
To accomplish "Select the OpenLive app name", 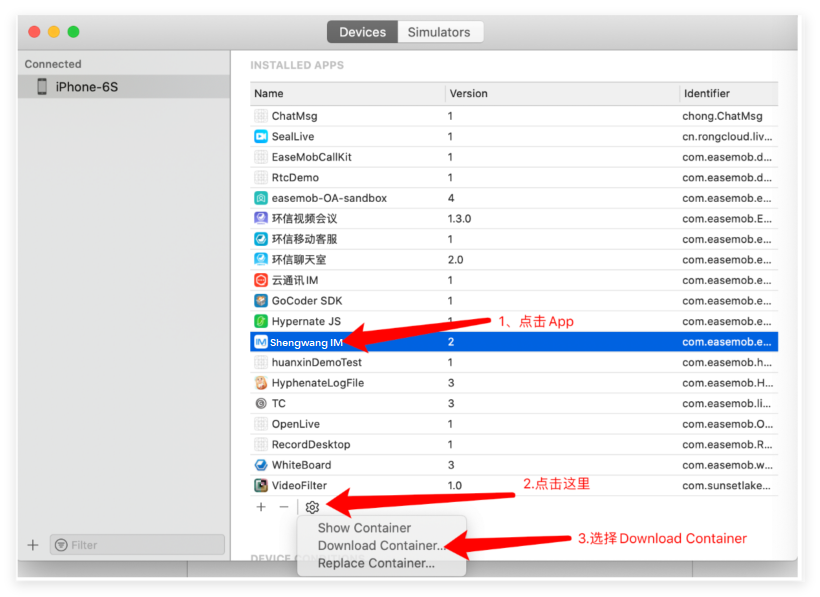I will click(x=295, y=424).
